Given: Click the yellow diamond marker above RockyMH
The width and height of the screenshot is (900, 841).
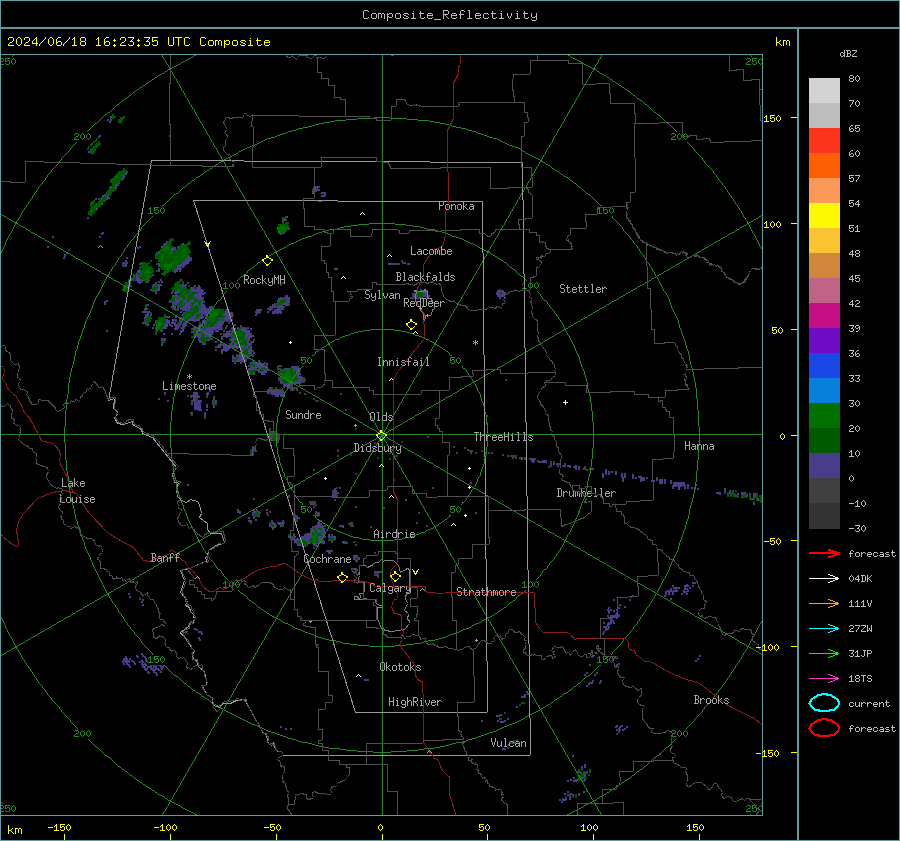Looking at the screenshot, I should (267, 261).
